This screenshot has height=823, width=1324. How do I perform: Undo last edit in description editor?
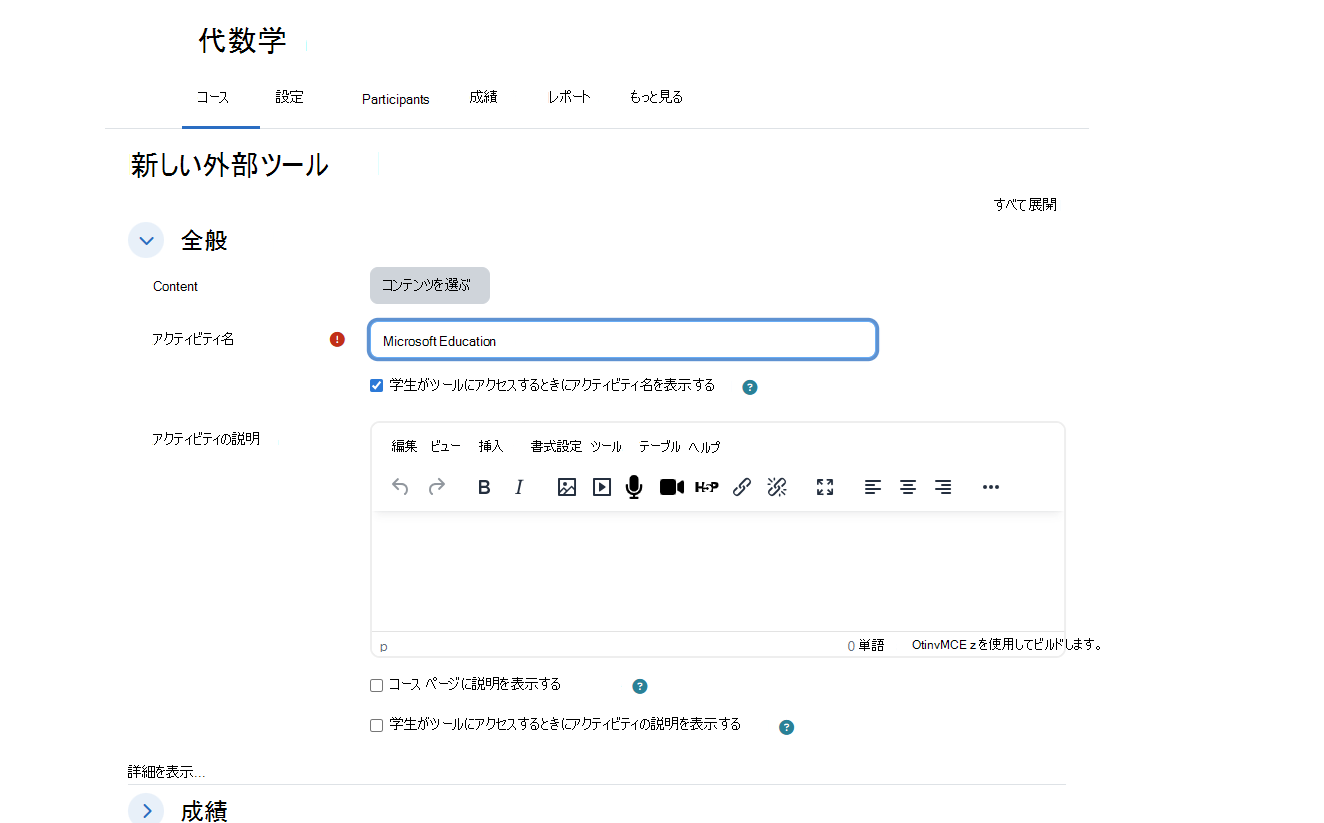coord(400,487)
